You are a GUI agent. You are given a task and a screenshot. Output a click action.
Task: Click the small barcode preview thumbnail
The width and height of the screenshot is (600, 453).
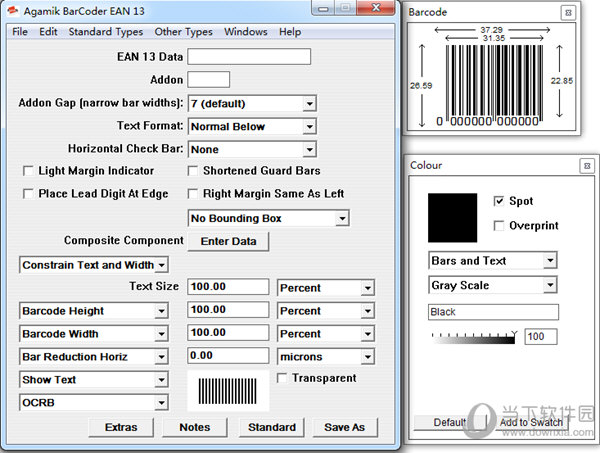228,391
